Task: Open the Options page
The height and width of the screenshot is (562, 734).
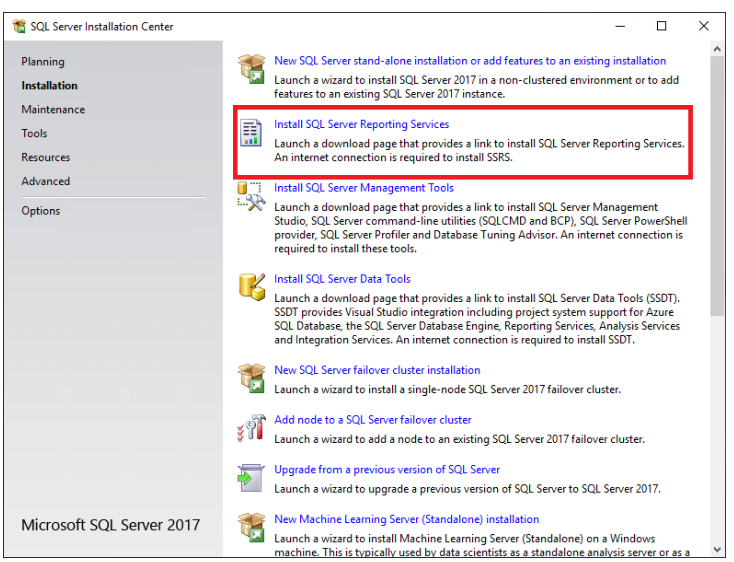Action: 41,211
